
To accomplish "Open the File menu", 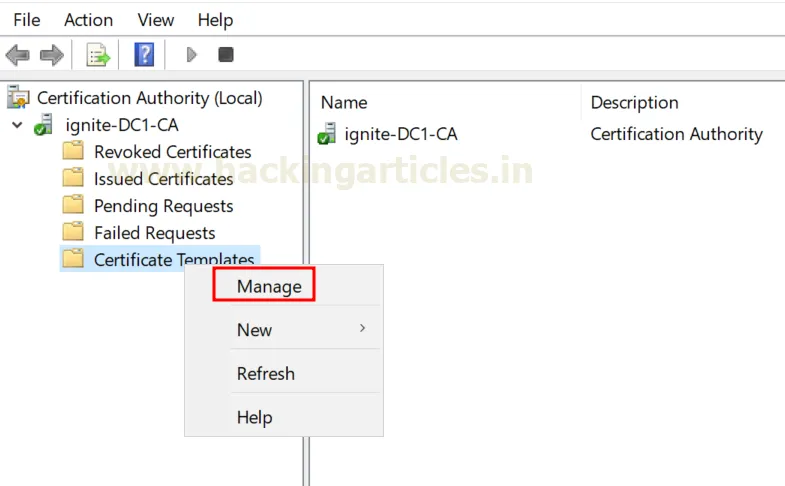I will tap(27, 20).
